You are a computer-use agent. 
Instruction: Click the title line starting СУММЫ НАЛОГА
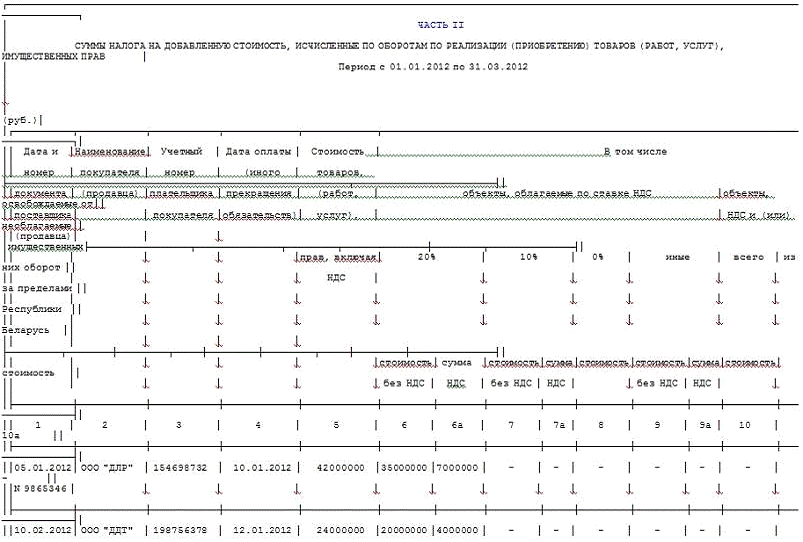[399, 46]
